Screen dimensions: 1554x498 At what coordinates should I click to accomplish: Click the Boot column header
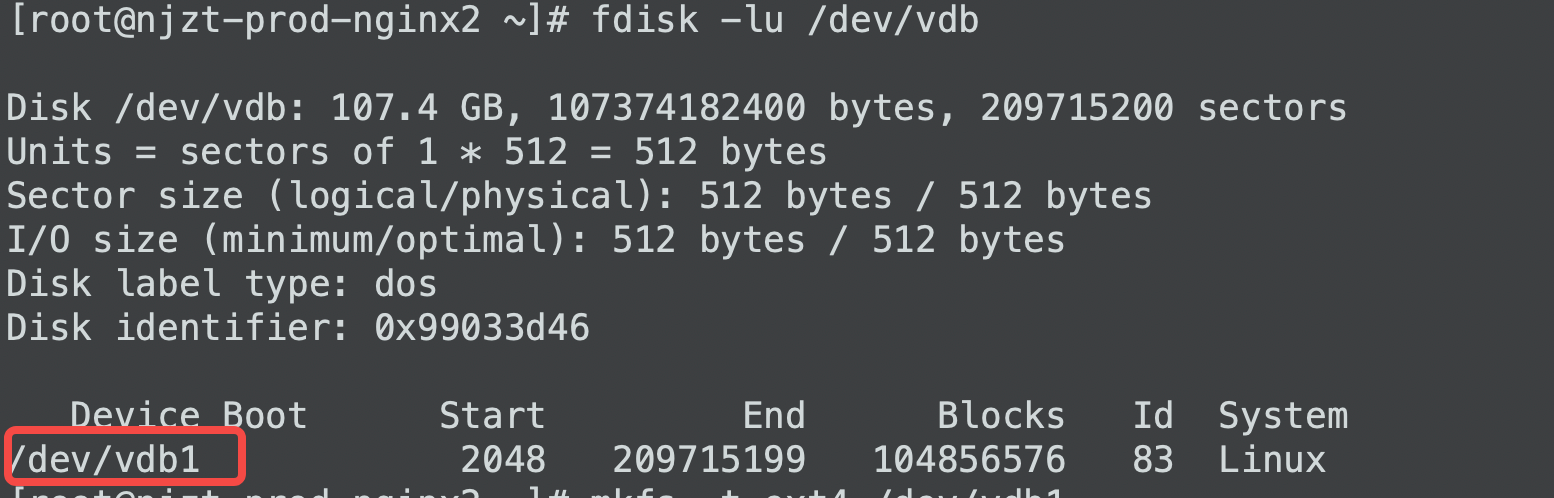(x=265, y=415)
